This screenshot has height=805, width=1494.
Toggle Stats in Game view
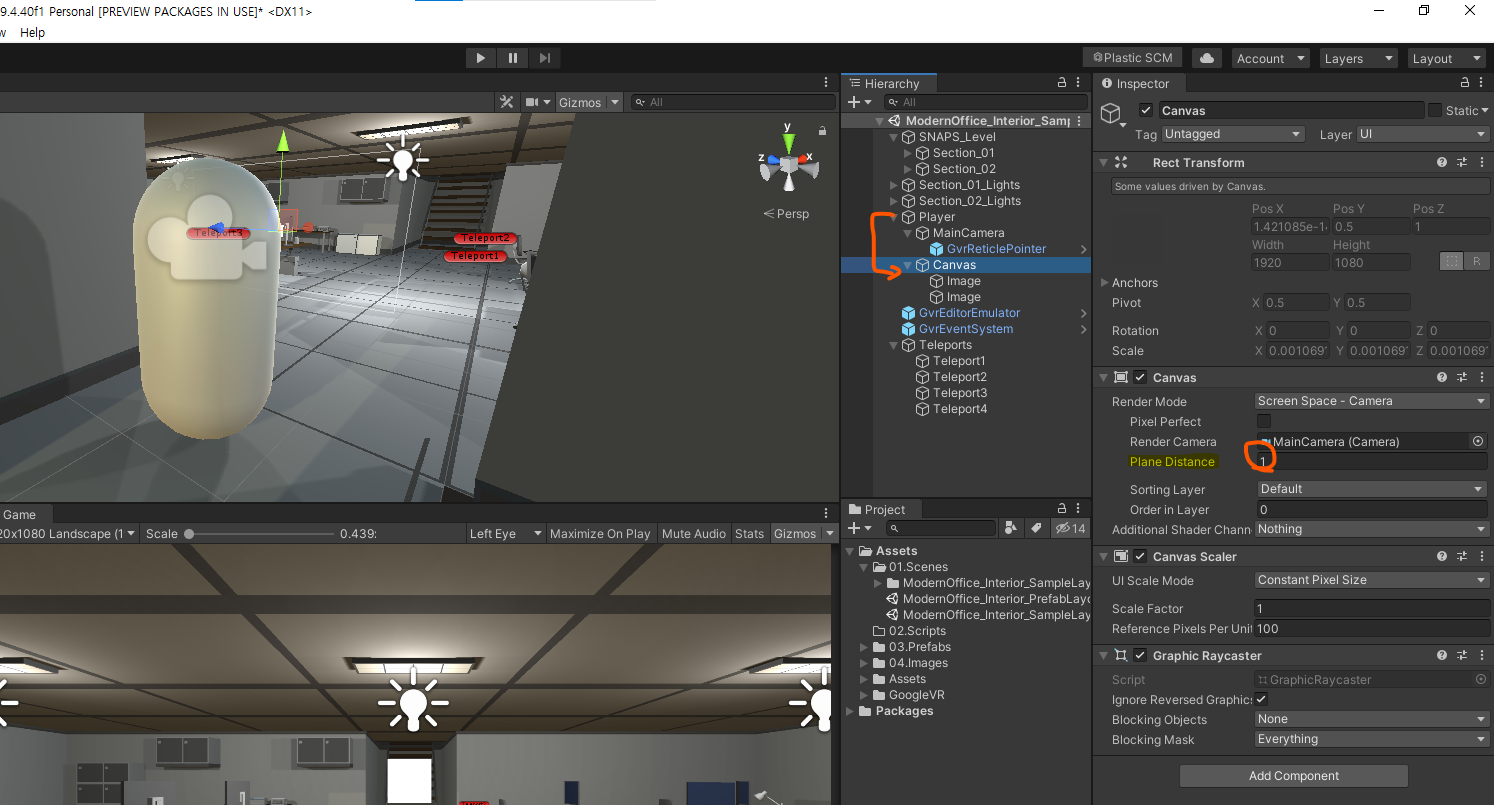749,533
